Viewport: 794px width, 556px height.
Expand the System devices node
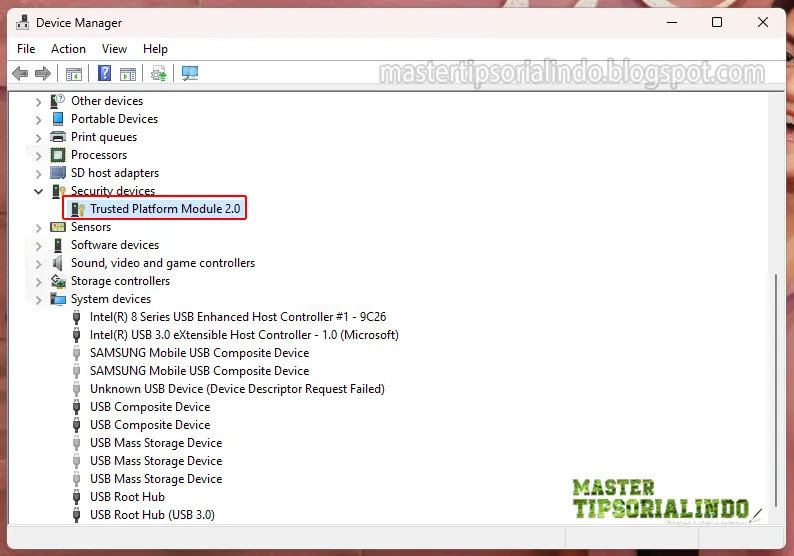[x=38, y=300]
